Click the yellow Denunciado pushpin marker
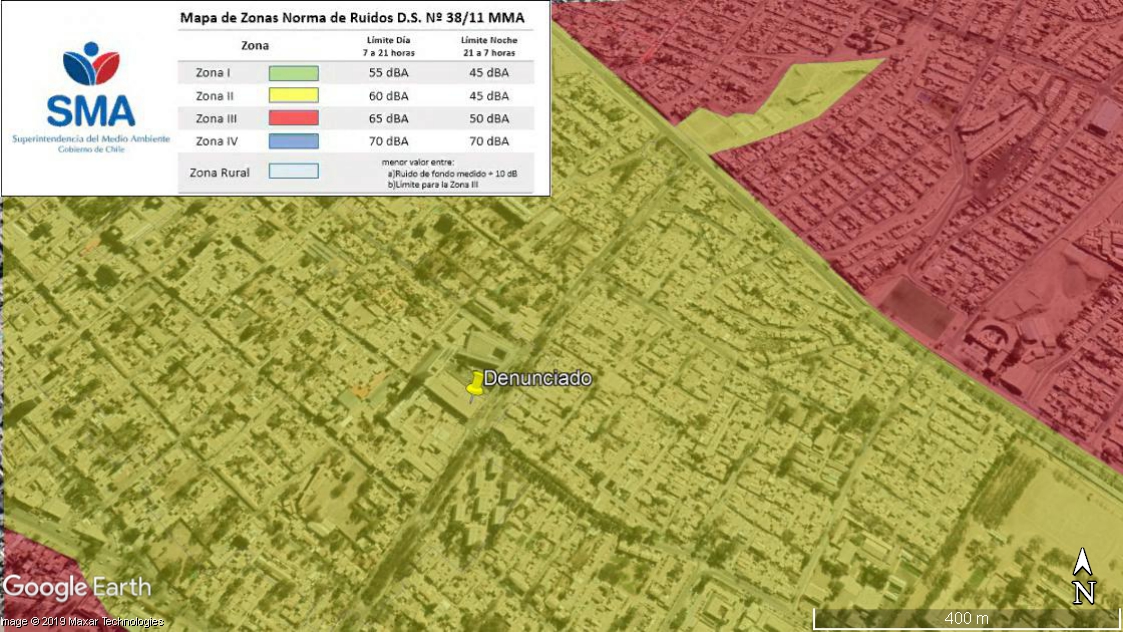The width and height of the screenshot is (1123, 632). click(476, 383)
